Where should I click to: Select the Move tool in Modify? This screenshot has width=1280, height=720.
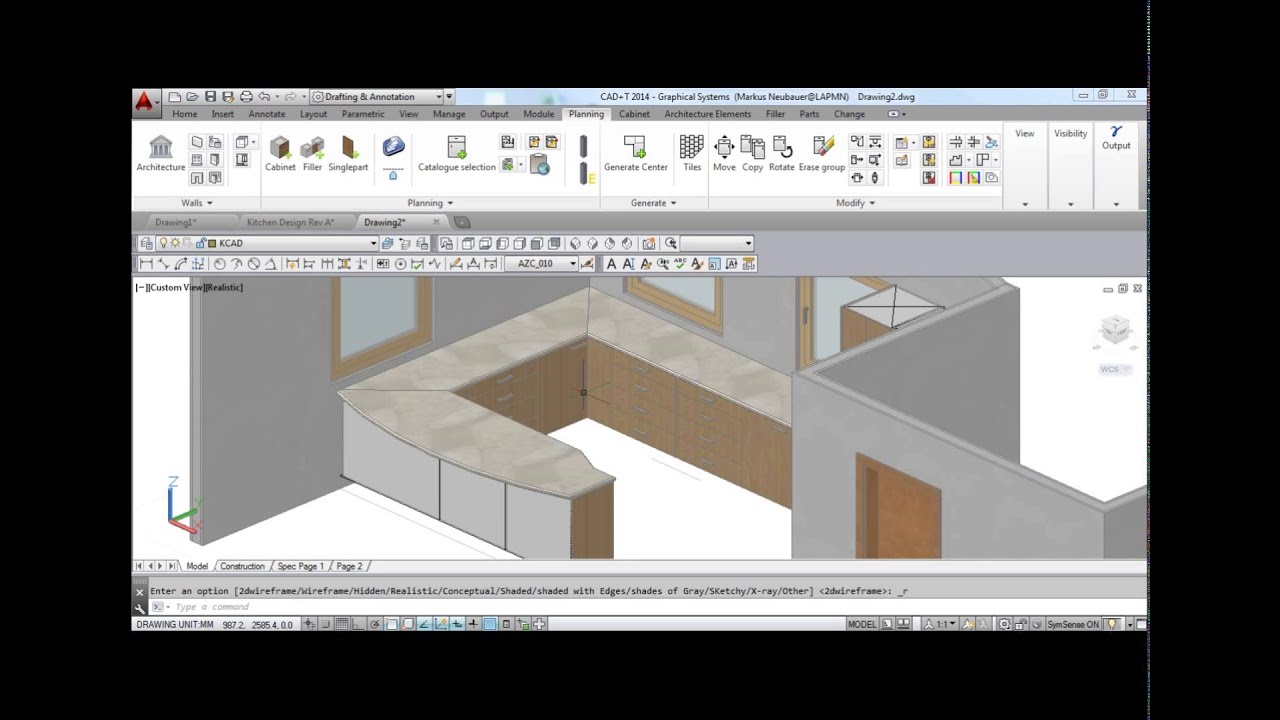pos(724,154)
